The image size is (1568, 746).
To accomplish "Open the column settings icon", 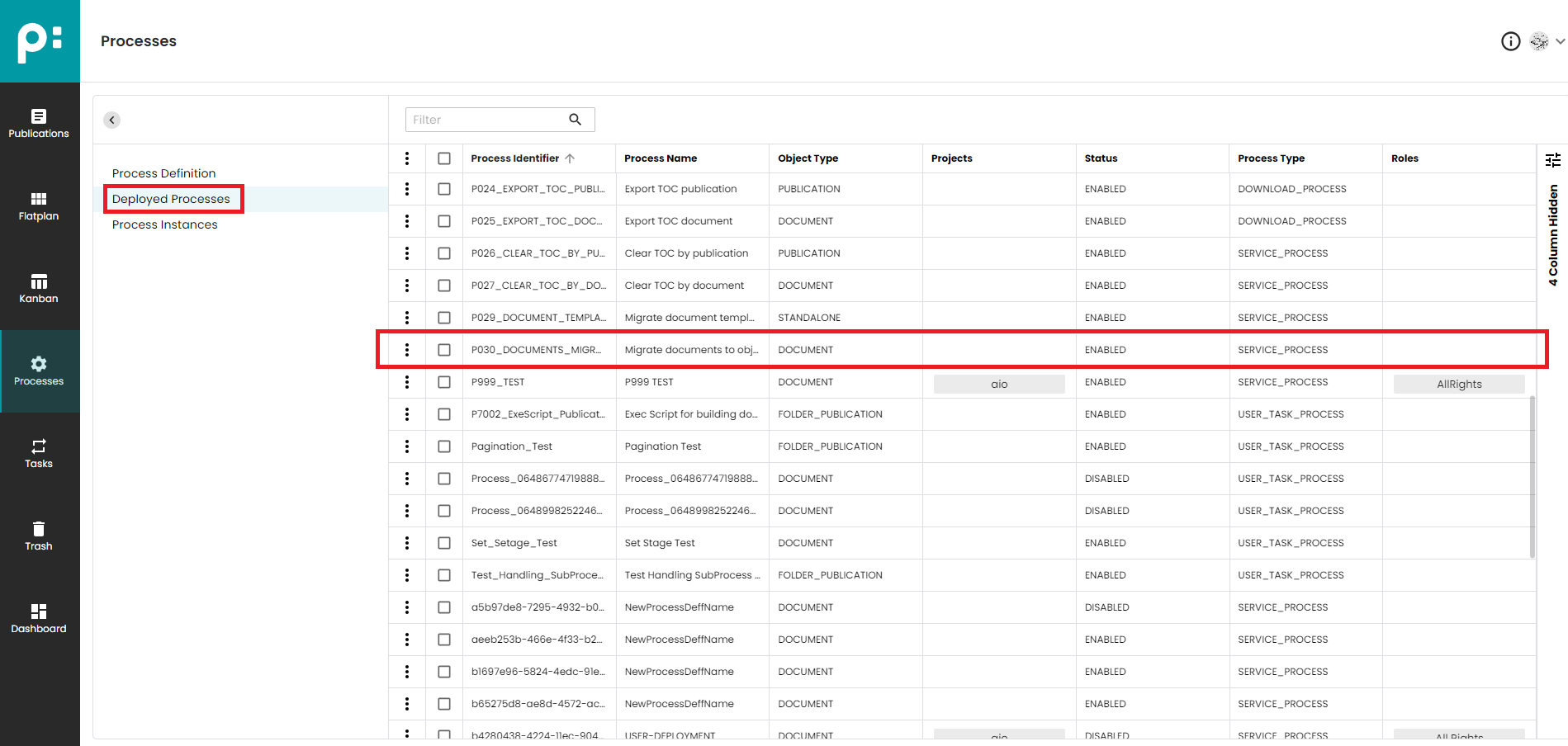I will [x=1552, y=159].
